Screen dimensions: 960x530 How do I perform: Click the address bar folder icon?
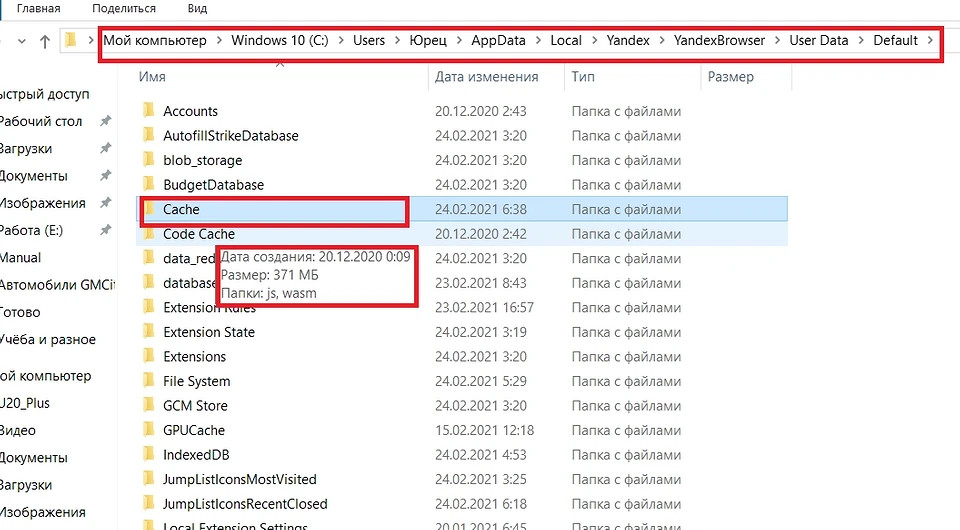coord(71,41)
